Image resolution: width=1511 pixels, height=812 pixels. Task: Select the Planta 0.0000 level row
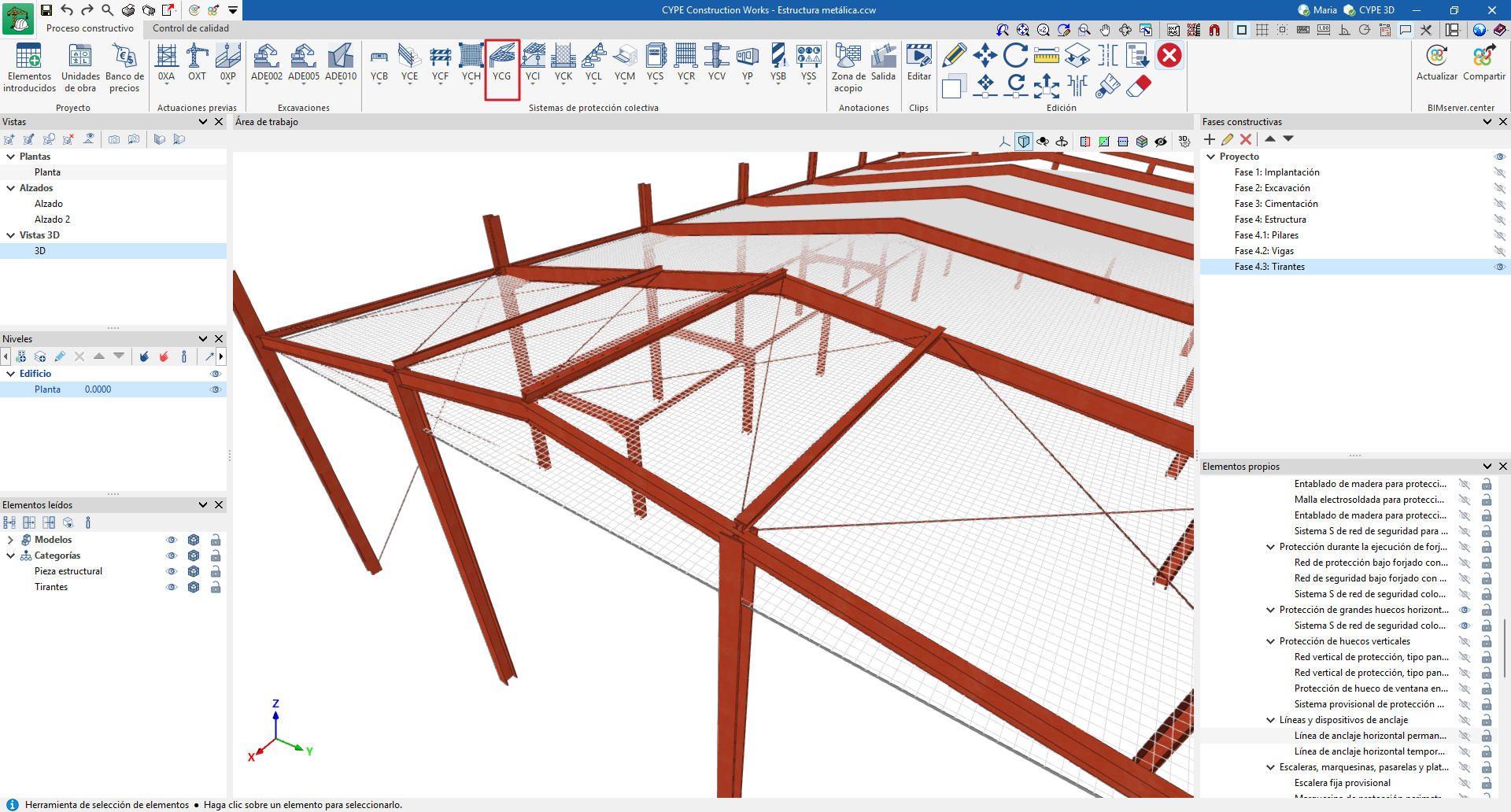(x=113, y=389)
